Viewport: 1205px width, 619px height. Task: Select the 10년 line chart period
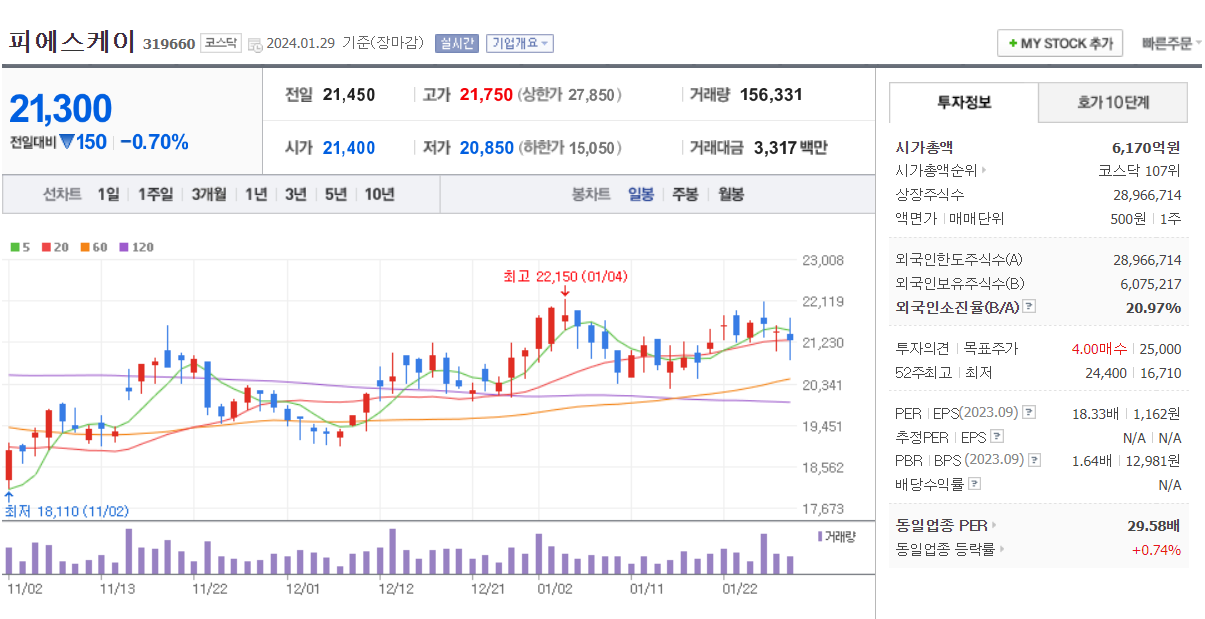point(379,194)
